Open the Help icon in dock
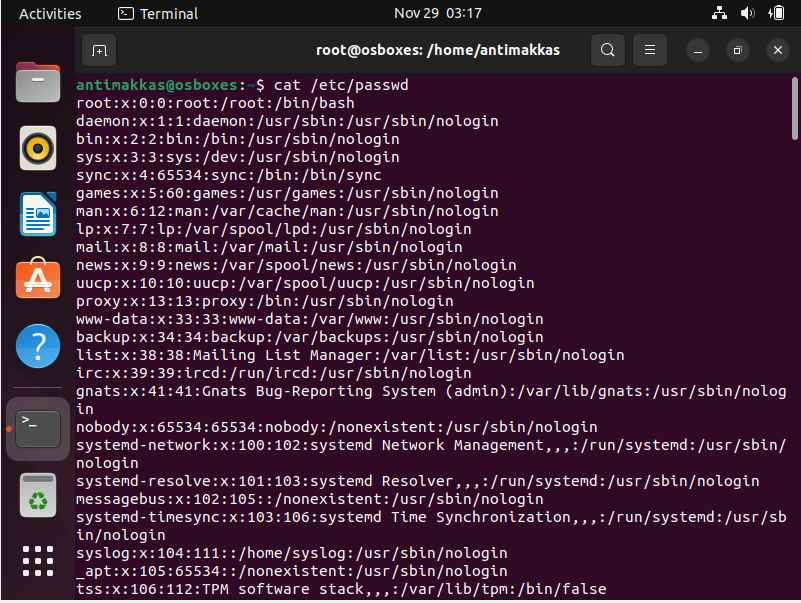 (38, 346)
